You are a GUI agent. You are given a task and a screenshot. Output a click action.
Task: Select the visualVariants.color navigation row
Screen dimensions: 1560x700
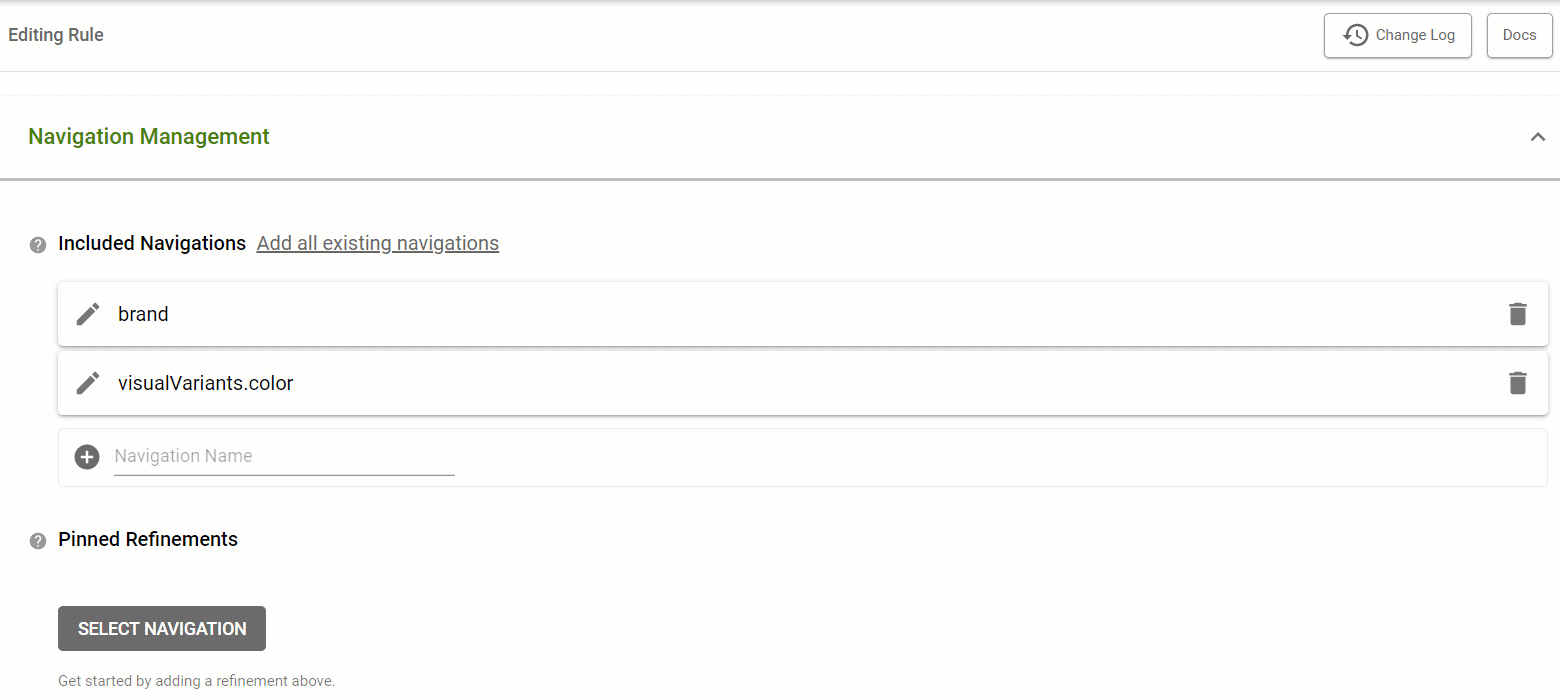(x=803, y=383)
